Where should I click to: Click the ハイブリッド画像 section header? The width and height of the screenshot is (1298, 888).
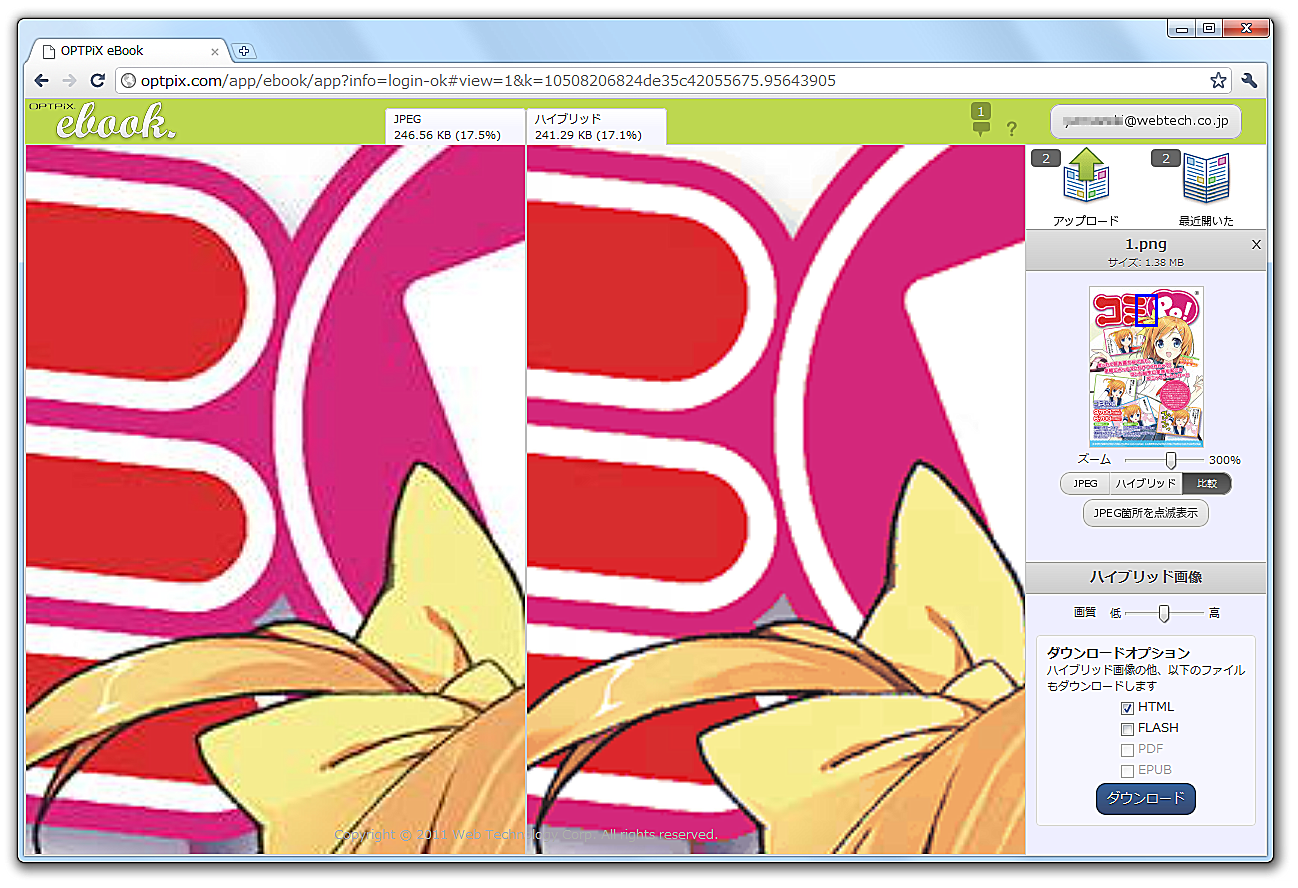point(1146,577)
